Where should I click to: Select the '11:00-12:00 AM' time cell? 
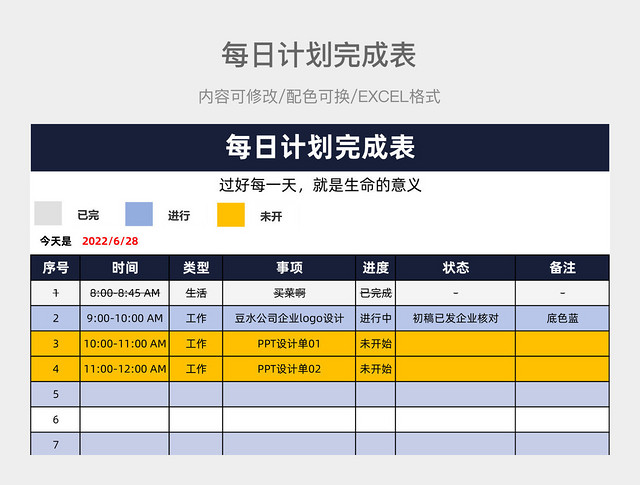tap(125, 369)
